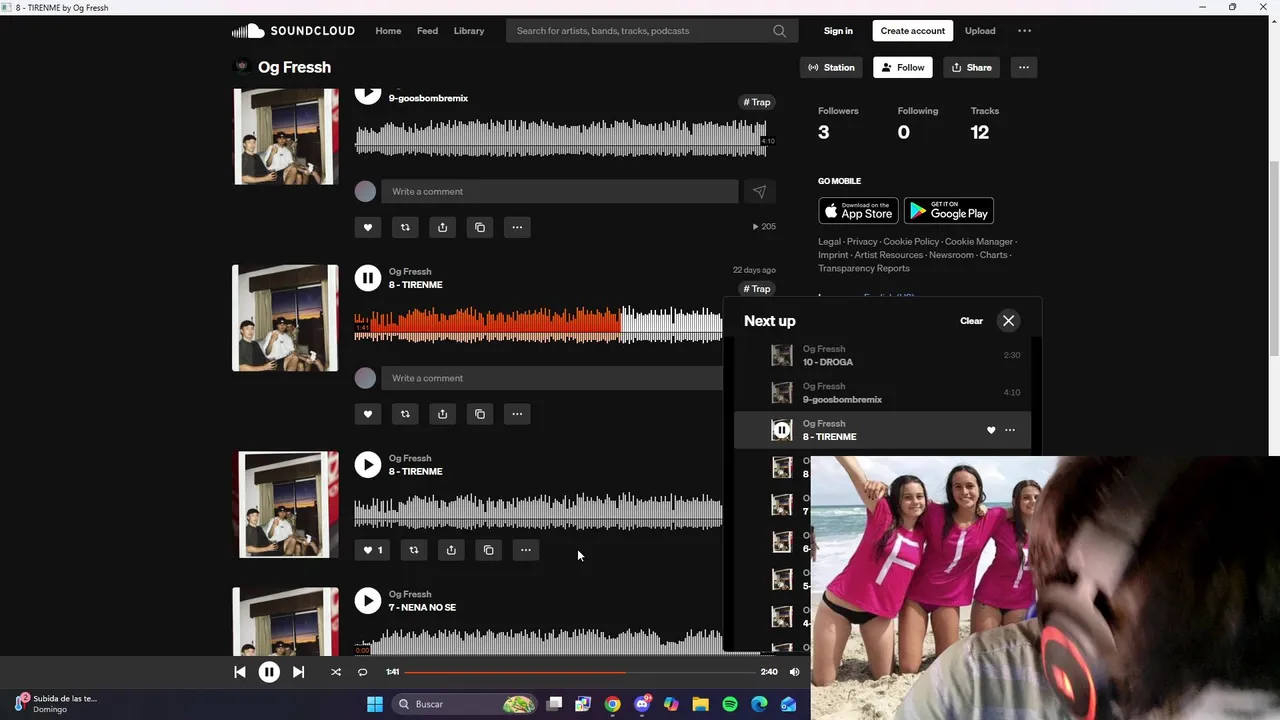Open File Explorer from the taskbar

click(x=700, y=704)
